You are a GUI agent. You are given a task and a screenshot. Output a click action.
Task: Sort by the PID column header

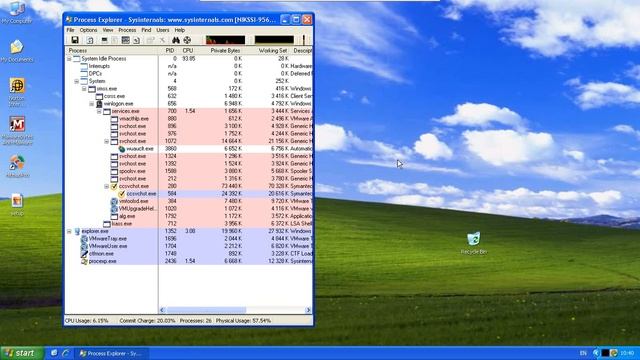[x=169, y=51]
